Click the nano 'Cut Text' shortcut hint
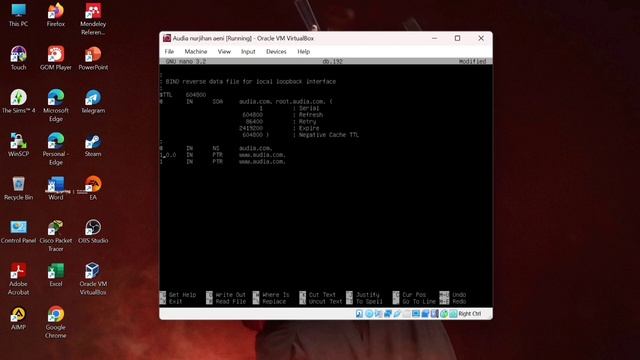The height and width of the screenshot is (360, 640). [318, 294]
